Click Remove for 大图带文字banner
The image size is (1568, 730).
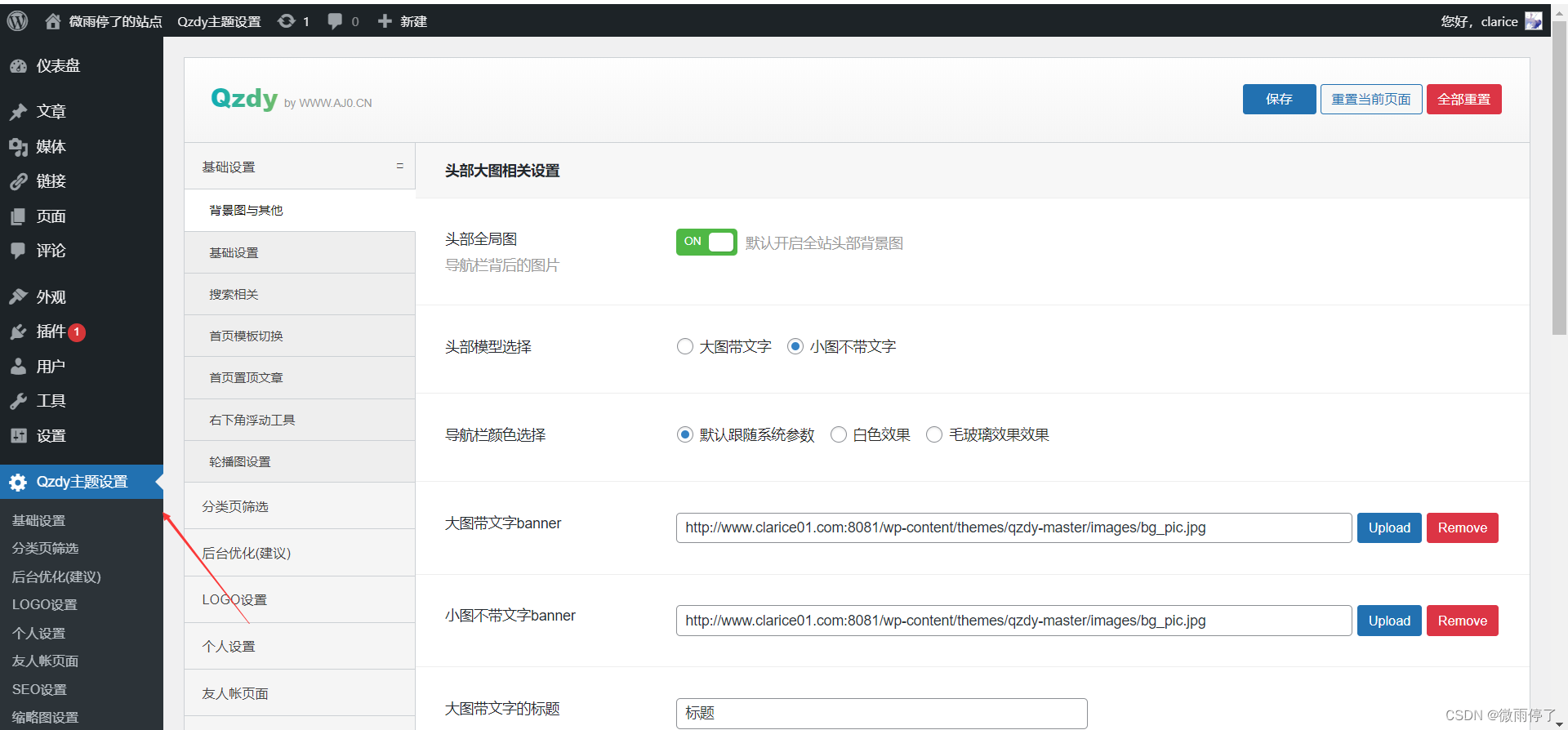1462,527
